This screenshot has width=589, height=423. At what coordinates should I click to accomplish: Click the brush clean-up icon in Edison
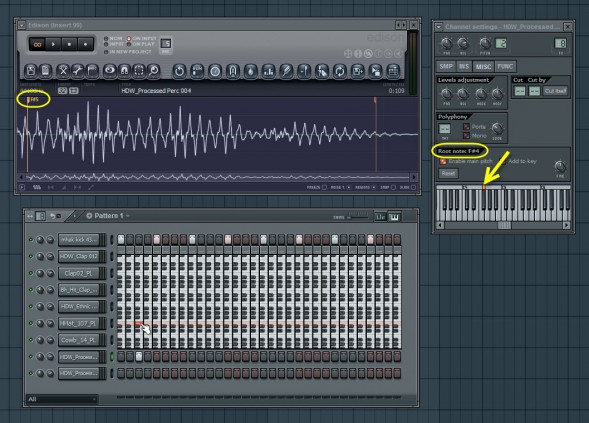286,71
